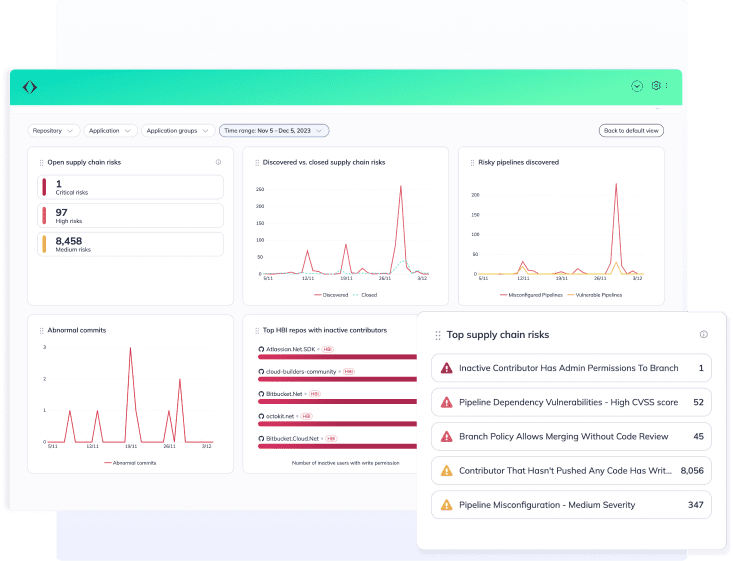Expand the Repository filter dropdown
The height and width of the screenshot is (561, 733).
click(x=54, y=130)
